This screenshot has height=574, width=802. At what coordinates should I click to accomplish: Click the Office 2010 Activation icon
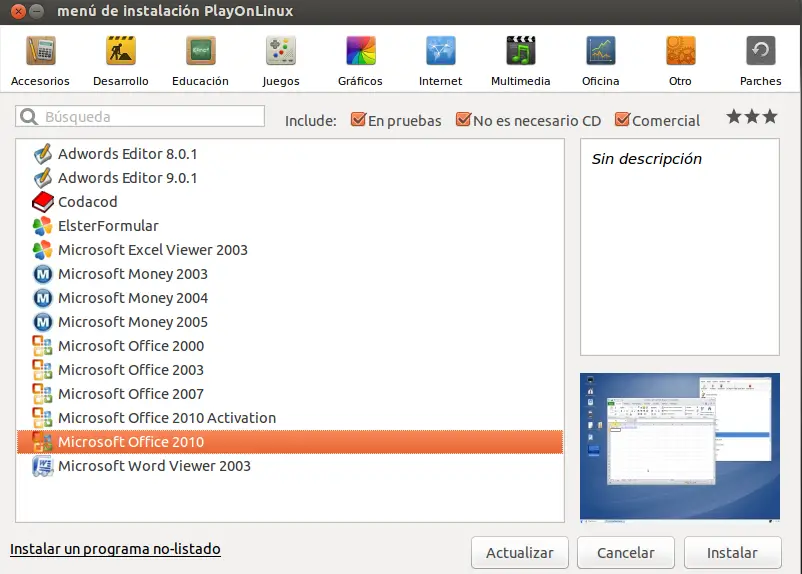tap(42, 418)
